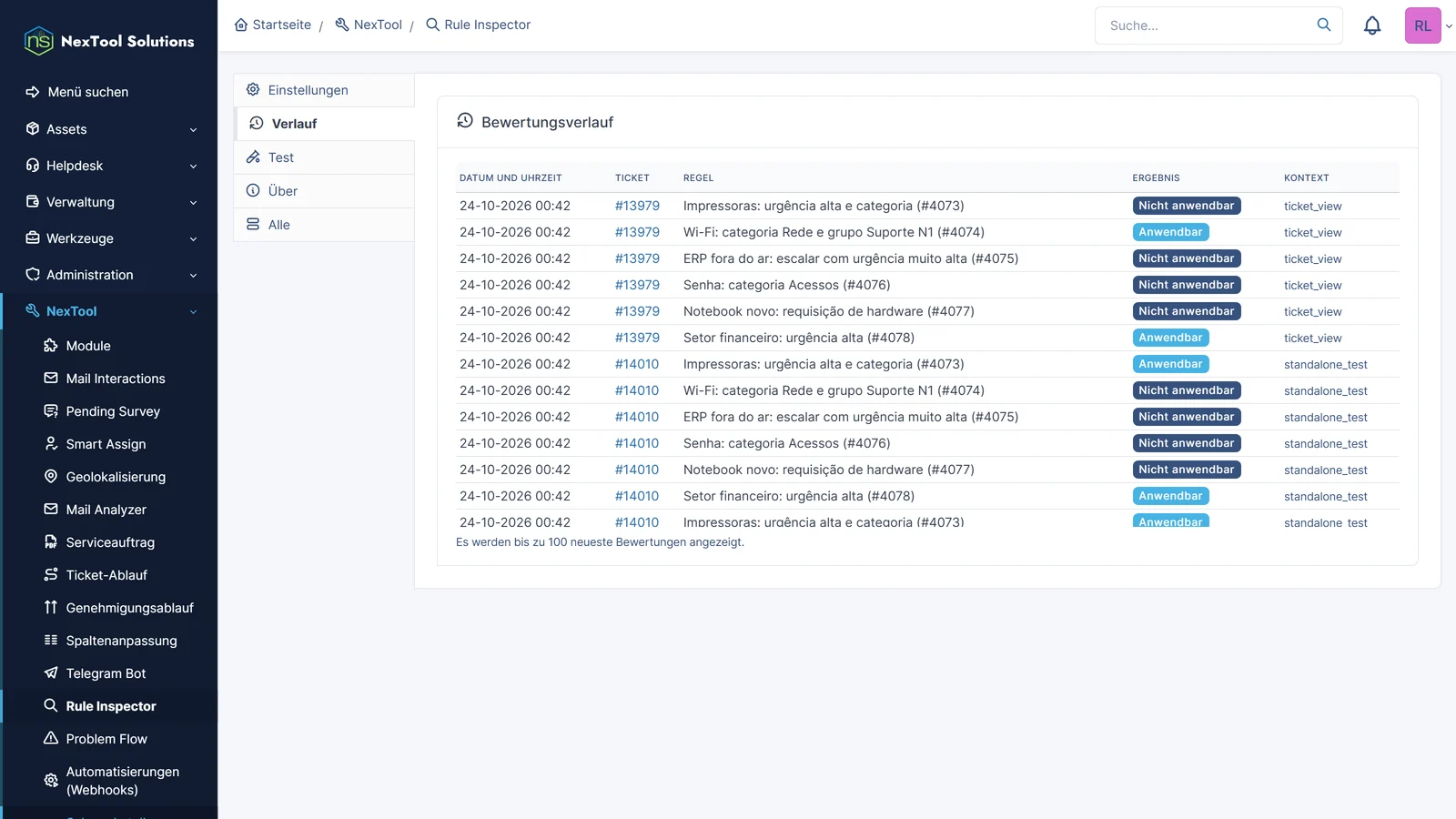The image size is (1456, 819).
Task: Click the Ergebnis column header
Action: 1156,178
